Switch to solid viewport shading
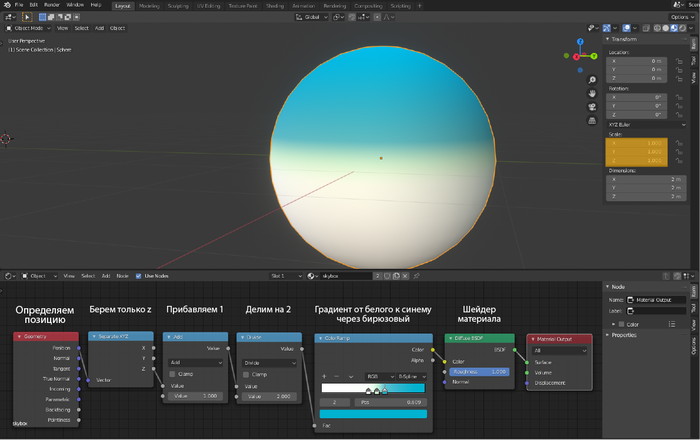Viewport: 700px width, 440px height. (x=666, y=28)
